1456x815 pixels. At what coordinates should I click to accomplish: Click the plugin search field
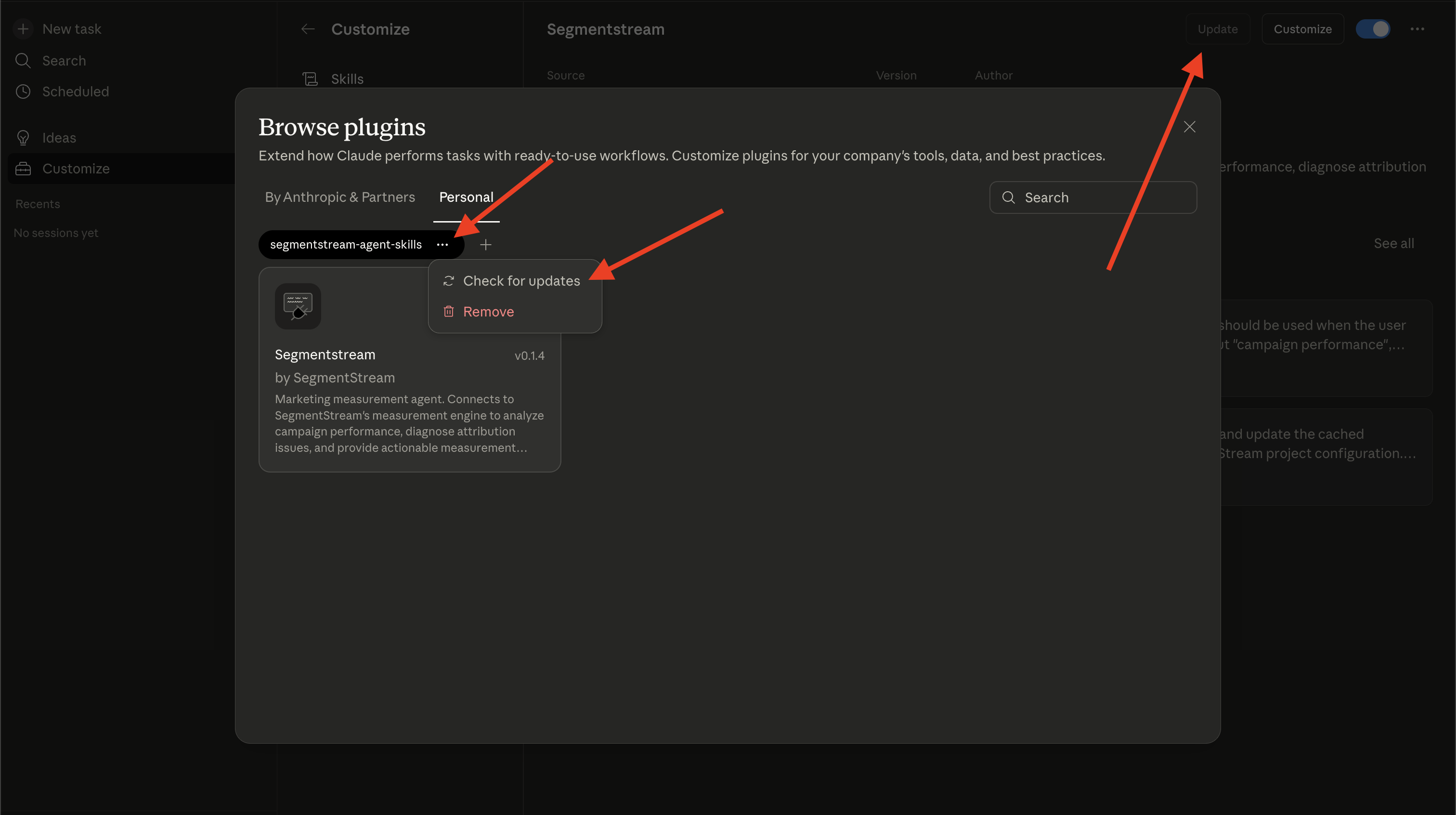[1092, 197]
